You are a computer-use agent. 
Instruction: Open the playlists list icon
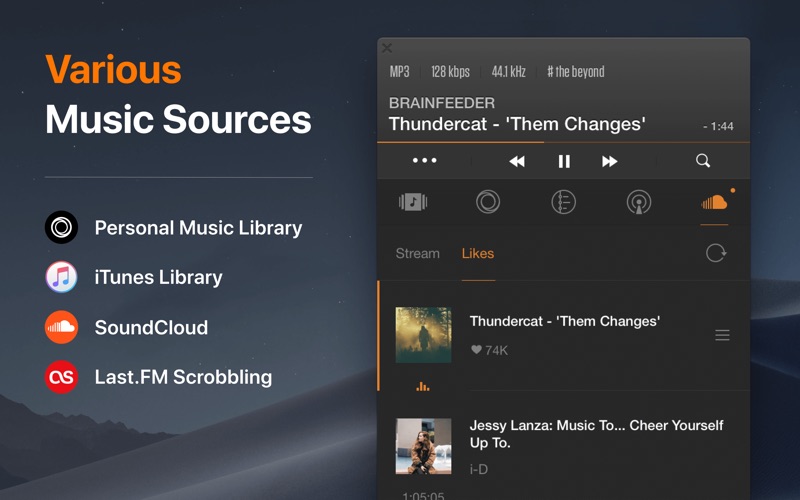click(563, 202)
